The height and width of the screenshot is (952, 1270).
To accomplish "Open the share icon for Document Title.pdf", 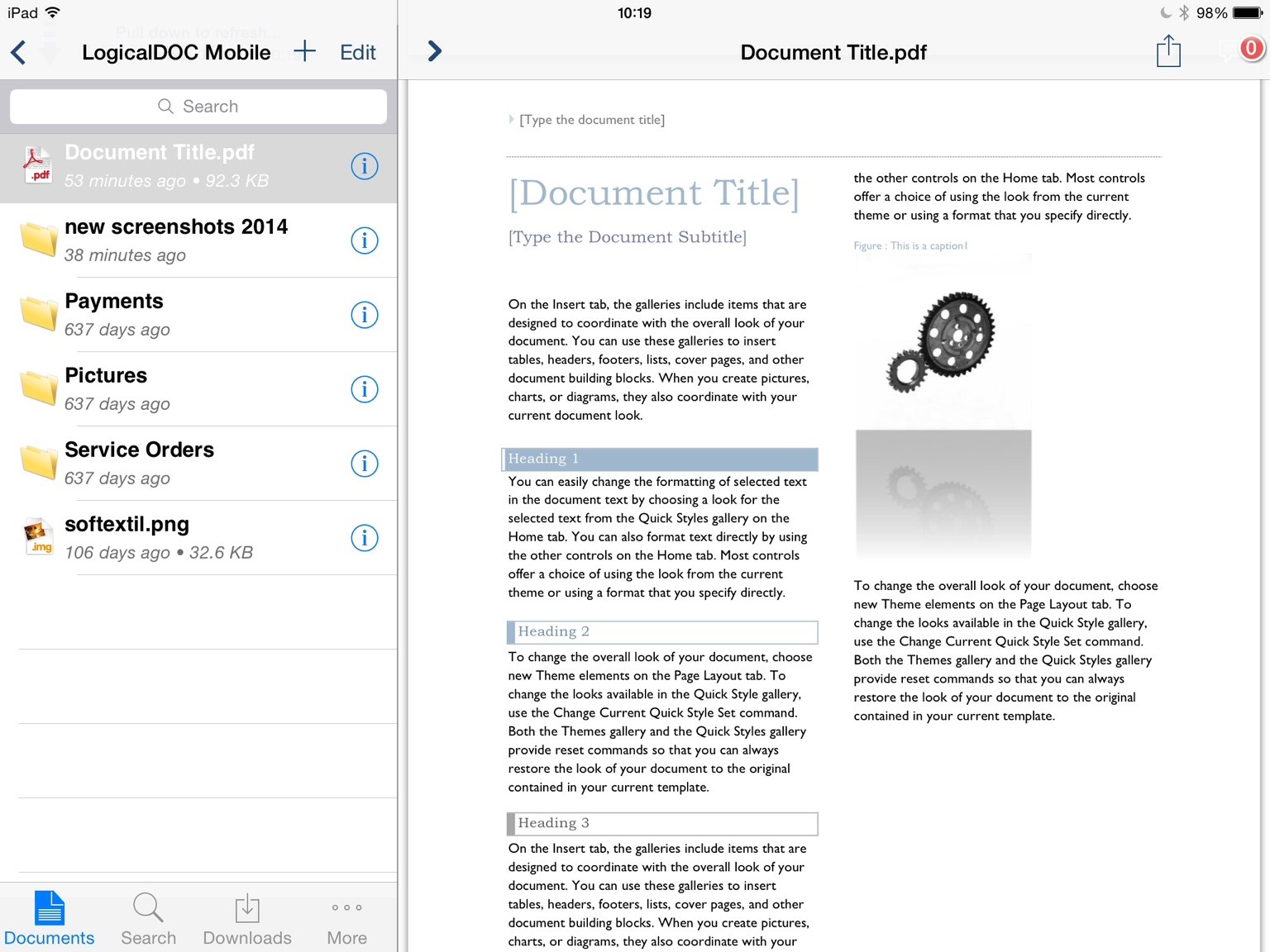I will pos(1167,51).
